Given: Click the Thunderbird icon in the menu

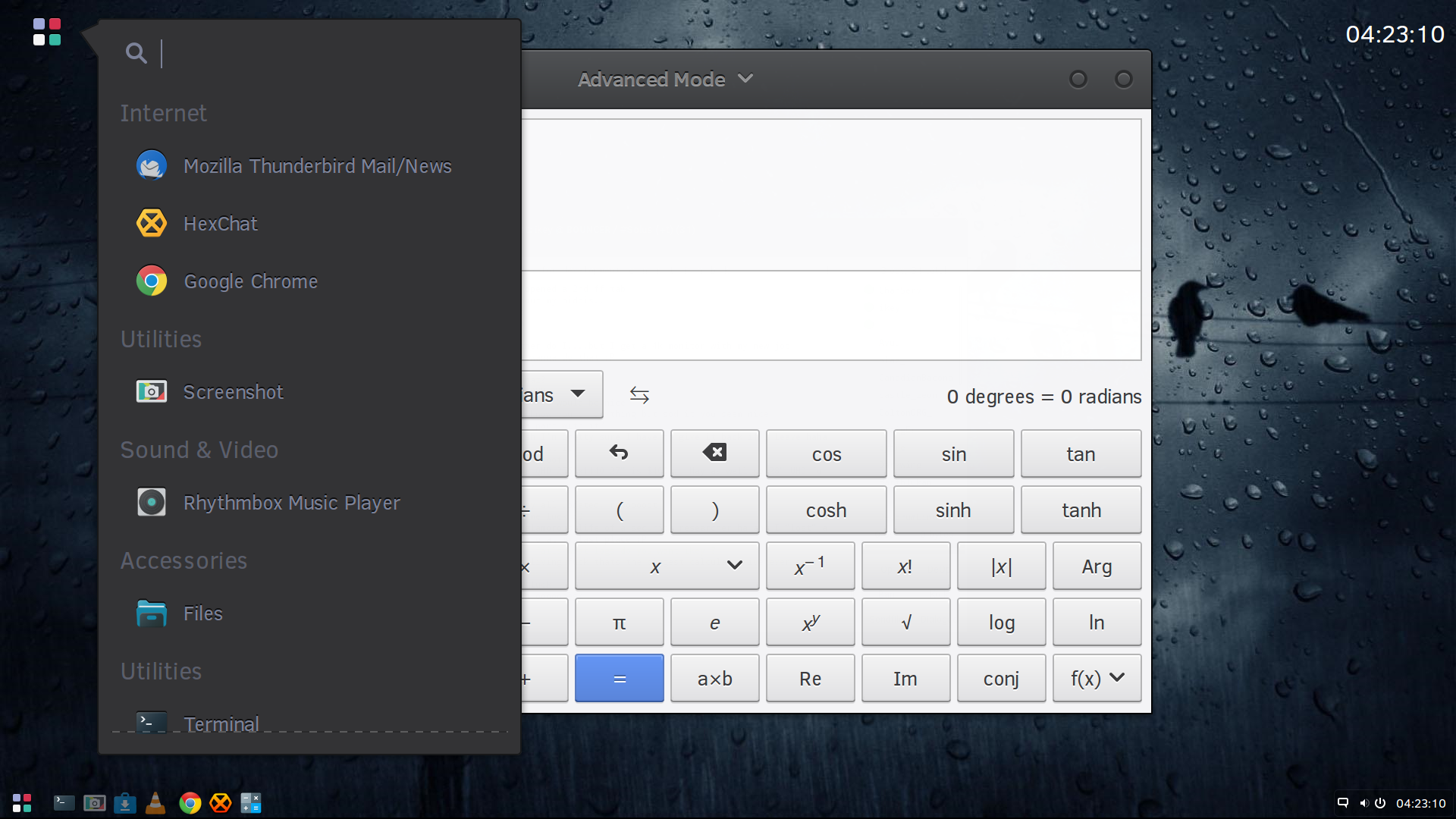Looking at the screenshot, I should (152, 165).
